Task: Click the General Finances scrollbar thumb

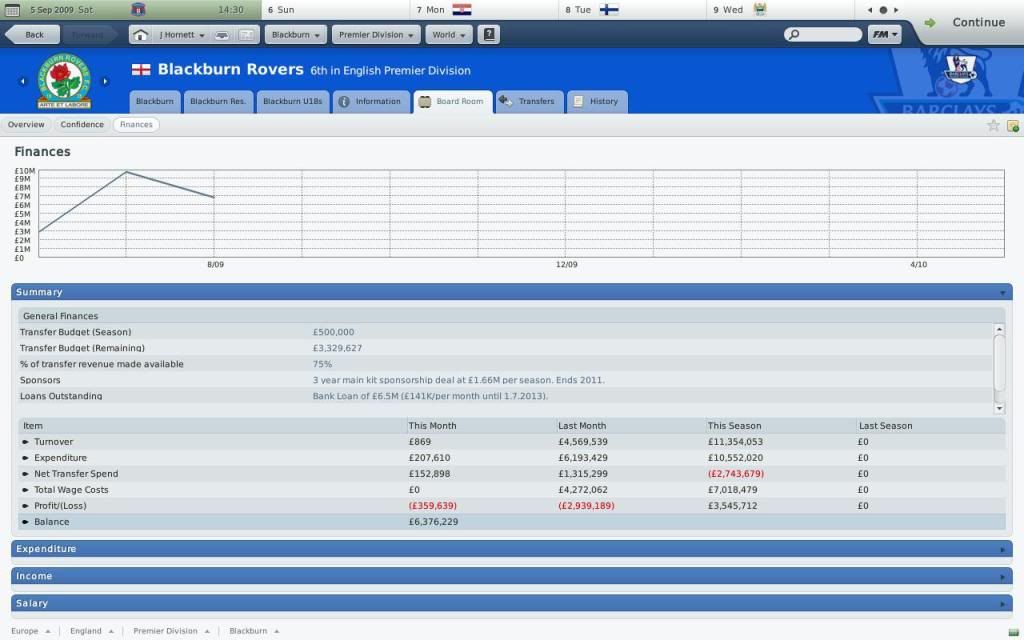Action: click(x=999, y=364)
